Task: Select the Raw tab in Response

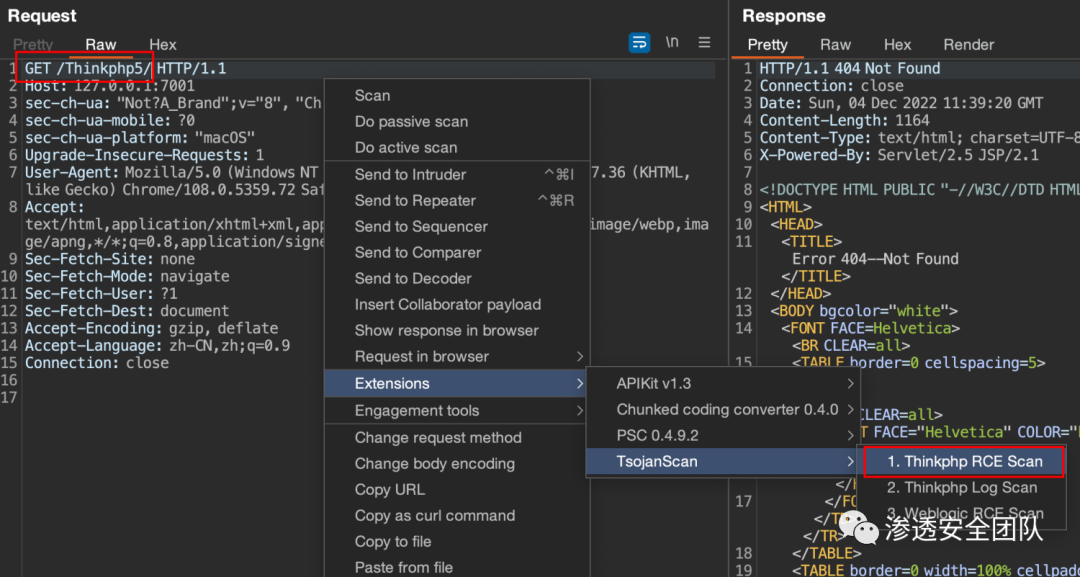Action: (835, 45)
